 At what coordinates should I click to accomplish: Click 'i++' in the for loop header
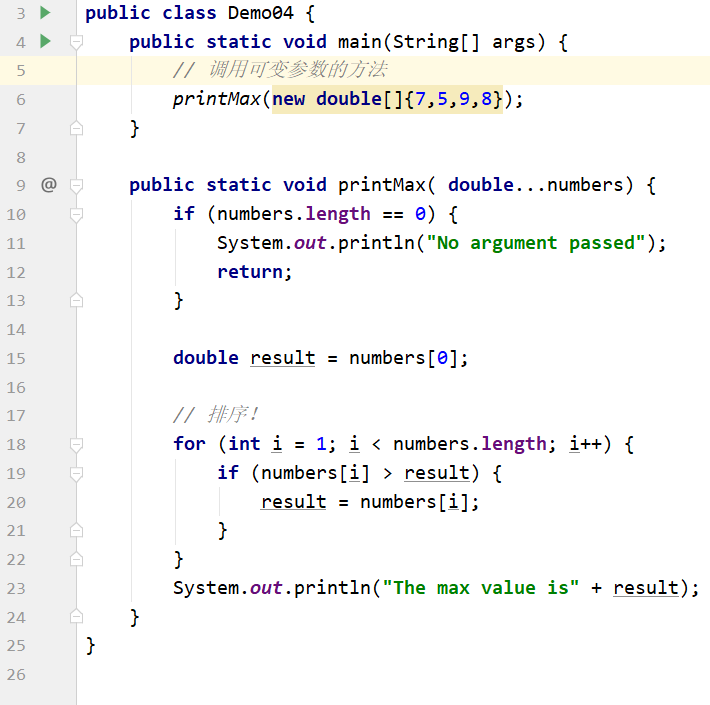tap(585, 444)
